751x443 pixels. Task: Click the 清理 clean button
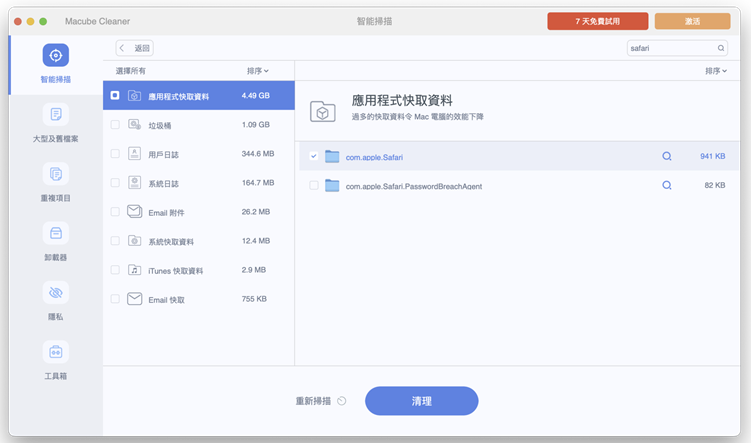(x=421, y=401)
